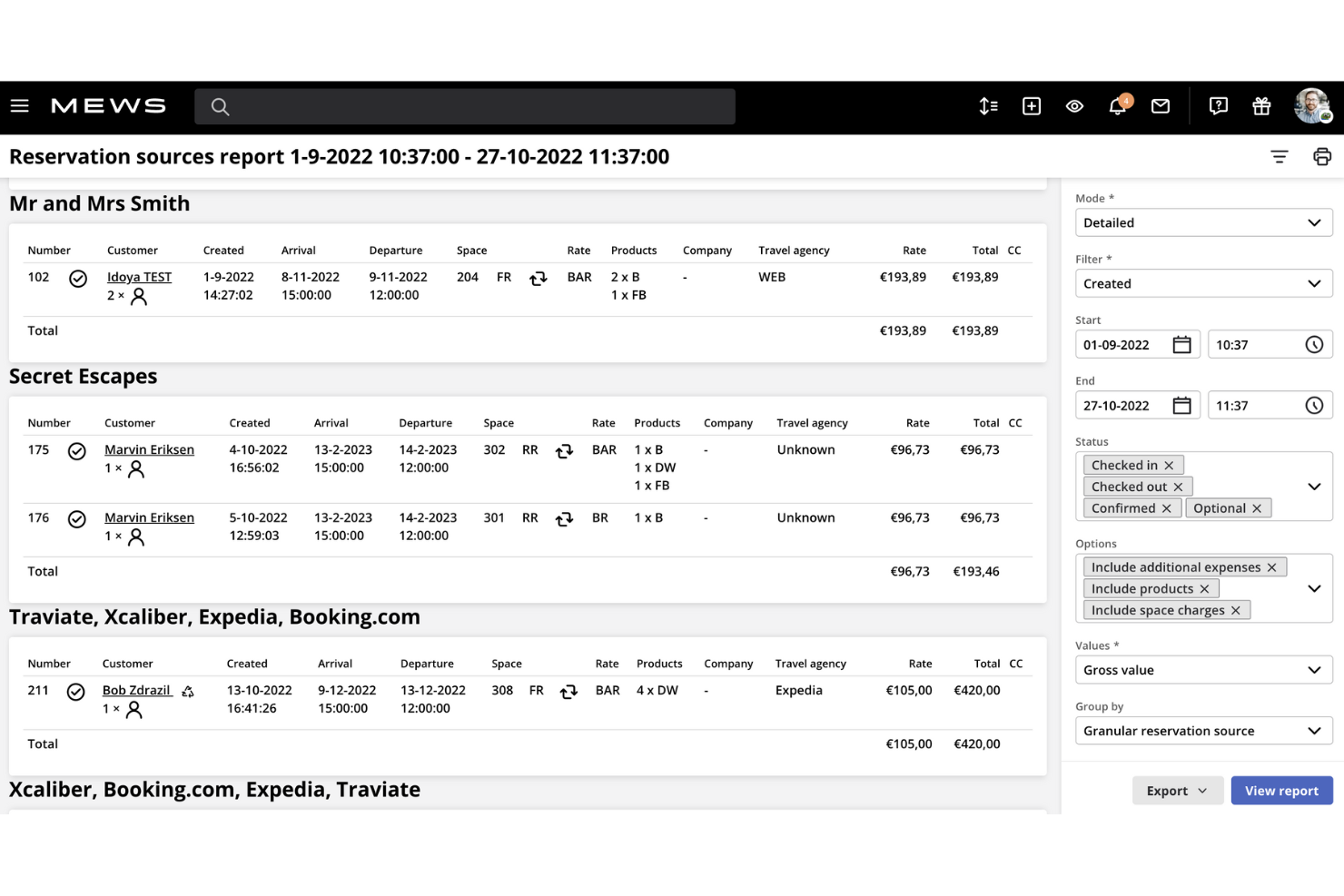
Task: Click the Mr and Mrs Smith heading
Action: [x=100, y=204]
